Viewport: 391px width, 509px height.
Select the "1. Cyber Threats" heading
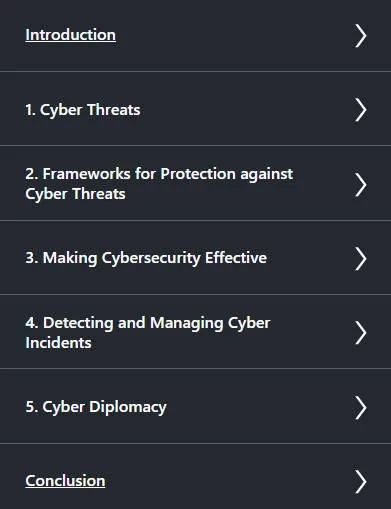83,110
